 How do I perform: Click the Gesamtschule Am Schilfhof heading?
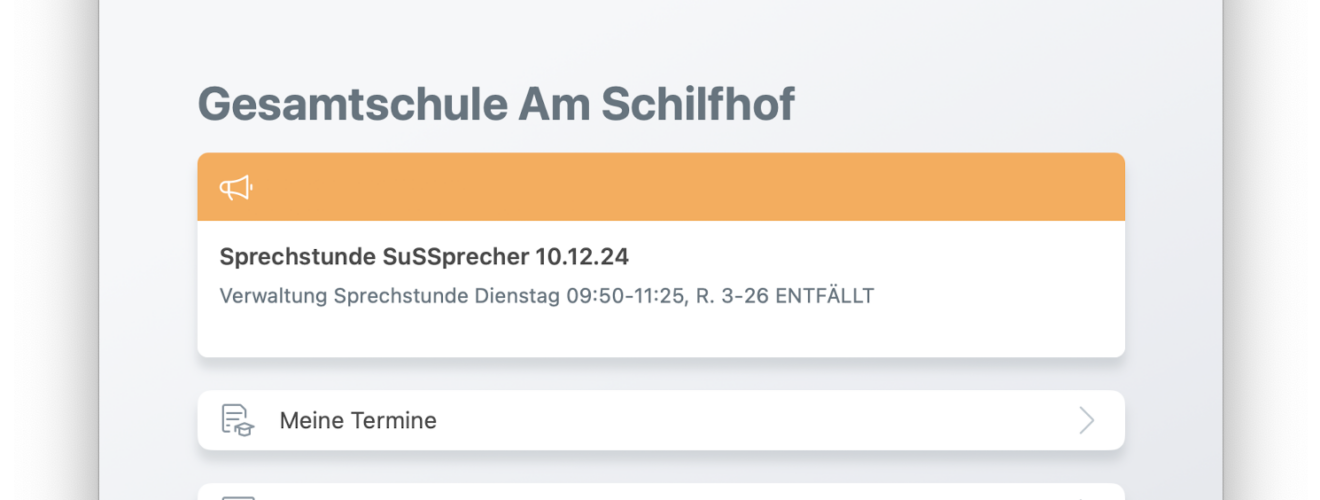496,103
